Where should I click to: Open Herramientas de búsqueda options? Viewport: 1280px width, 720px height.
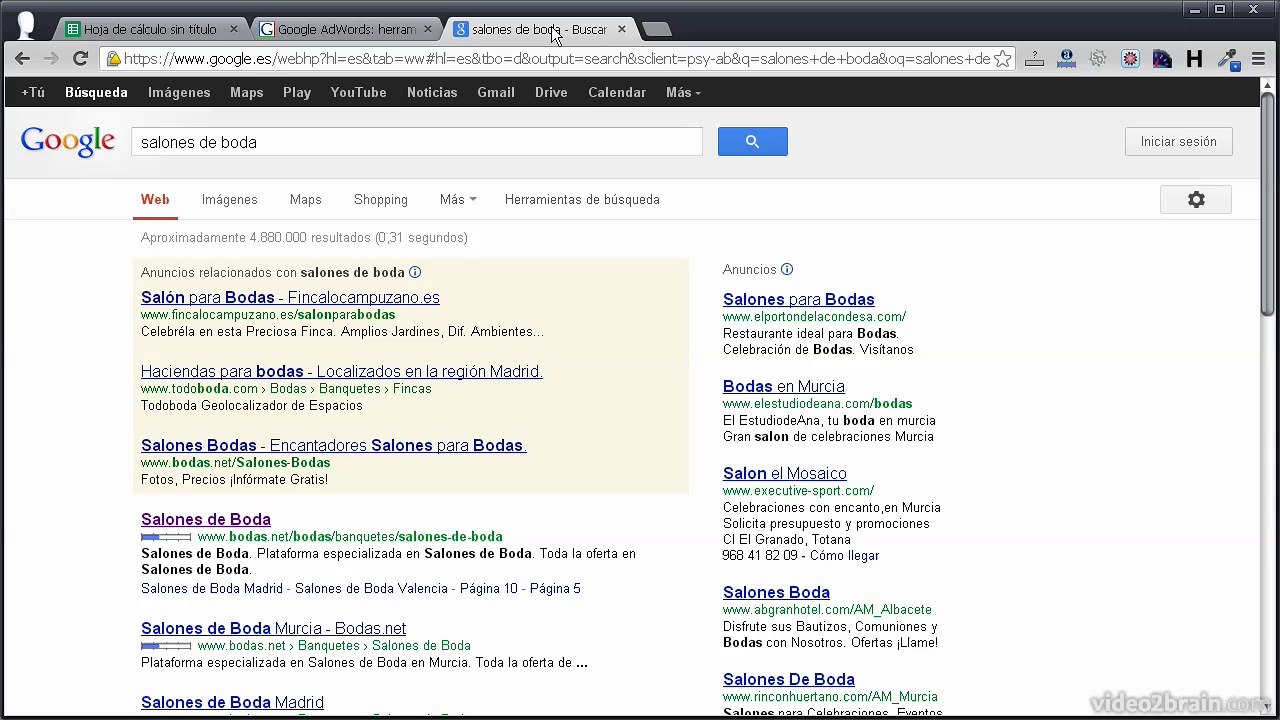[582, 200]
